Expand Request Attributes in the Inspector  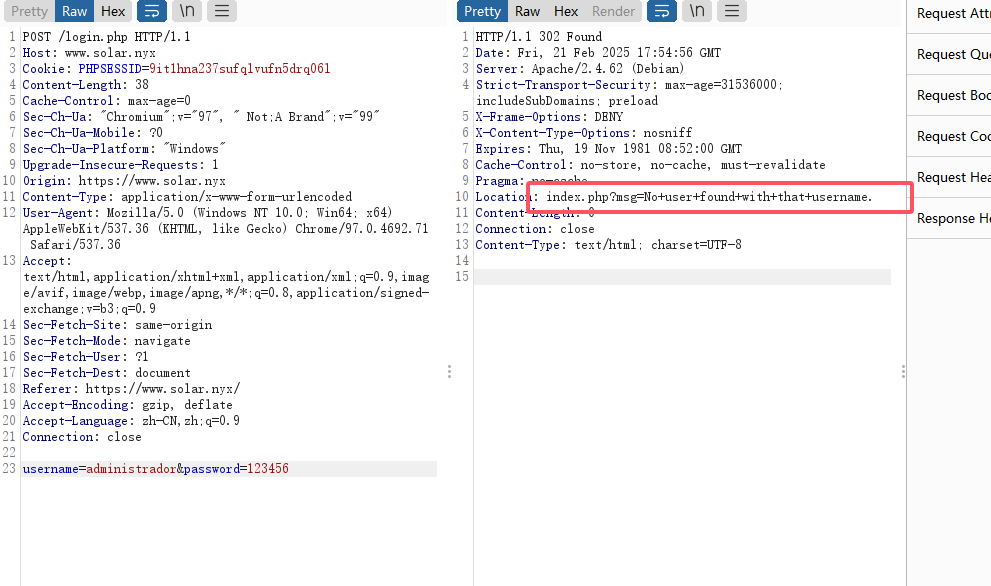[953, 14]
